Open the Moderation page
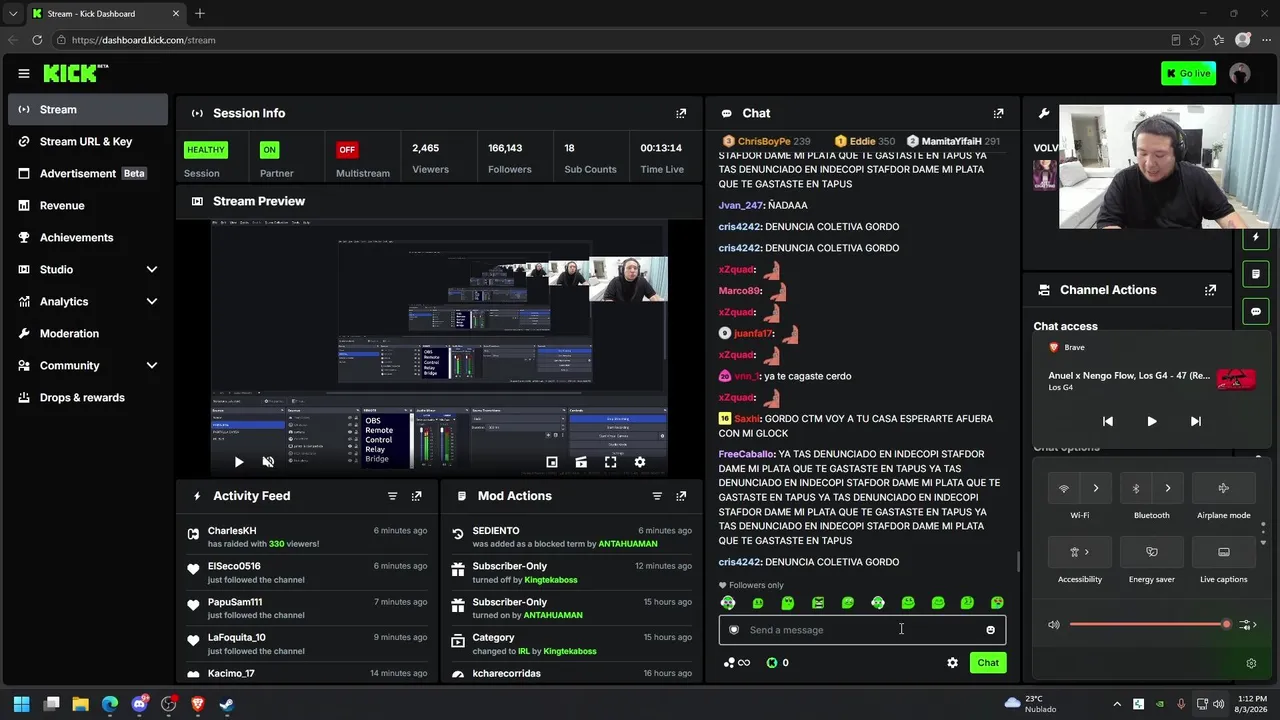The height and width of the screenshot is (720, 1280). click(x=88, y=334)
